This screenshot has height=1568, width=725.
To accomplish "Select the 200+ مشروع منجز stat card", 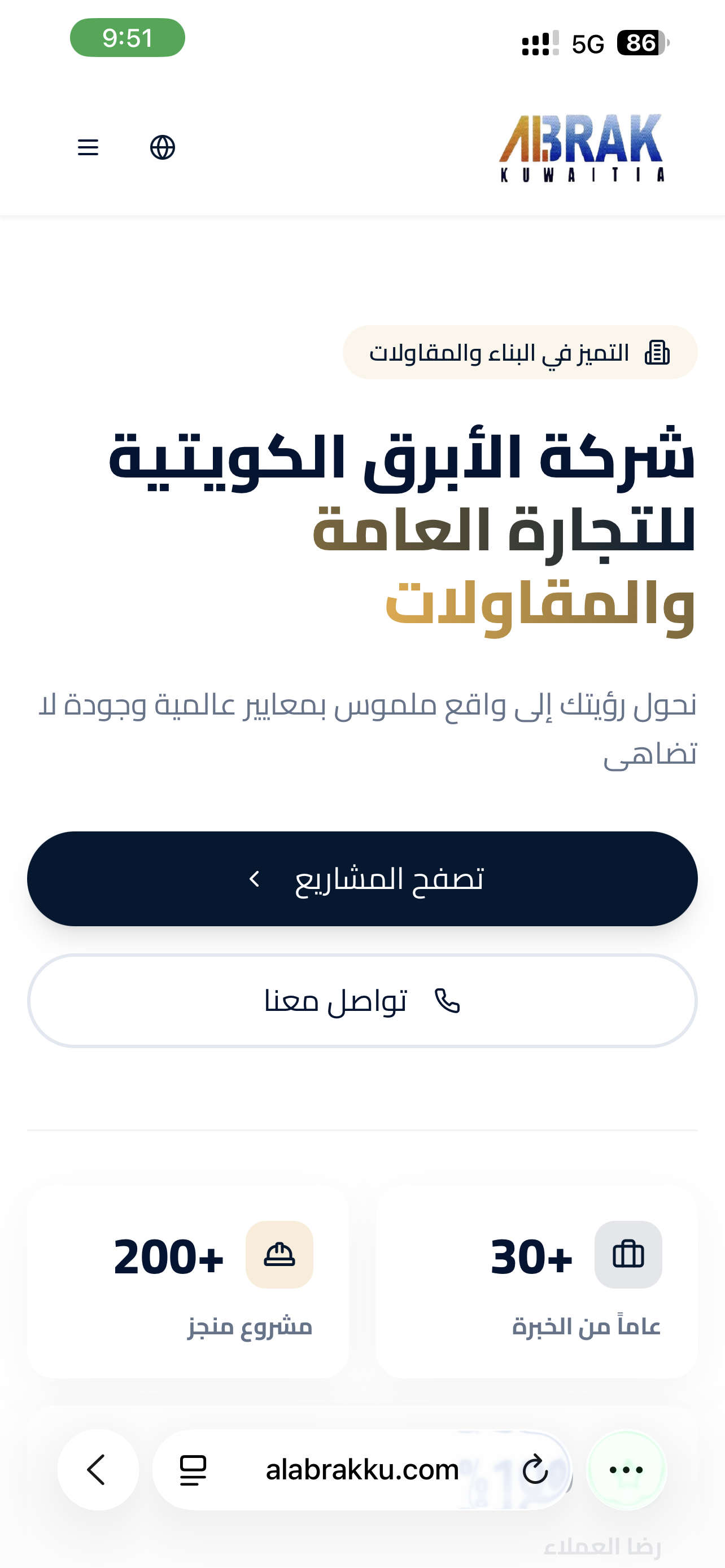I will click(x=188, y=1281).
